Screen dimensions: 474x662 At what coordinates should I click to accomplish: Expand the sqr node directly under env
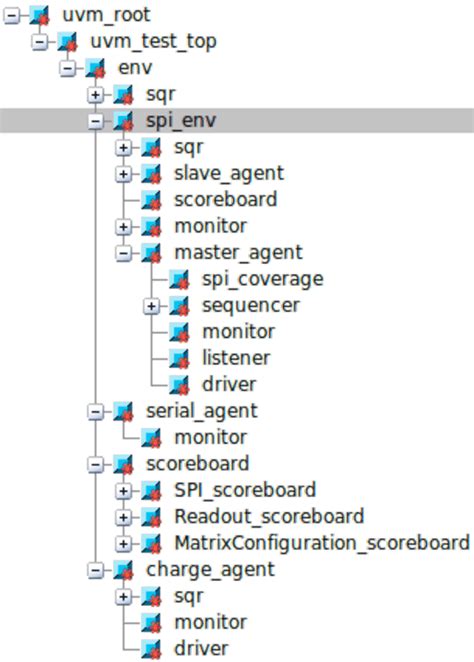[x=95, y=95]
